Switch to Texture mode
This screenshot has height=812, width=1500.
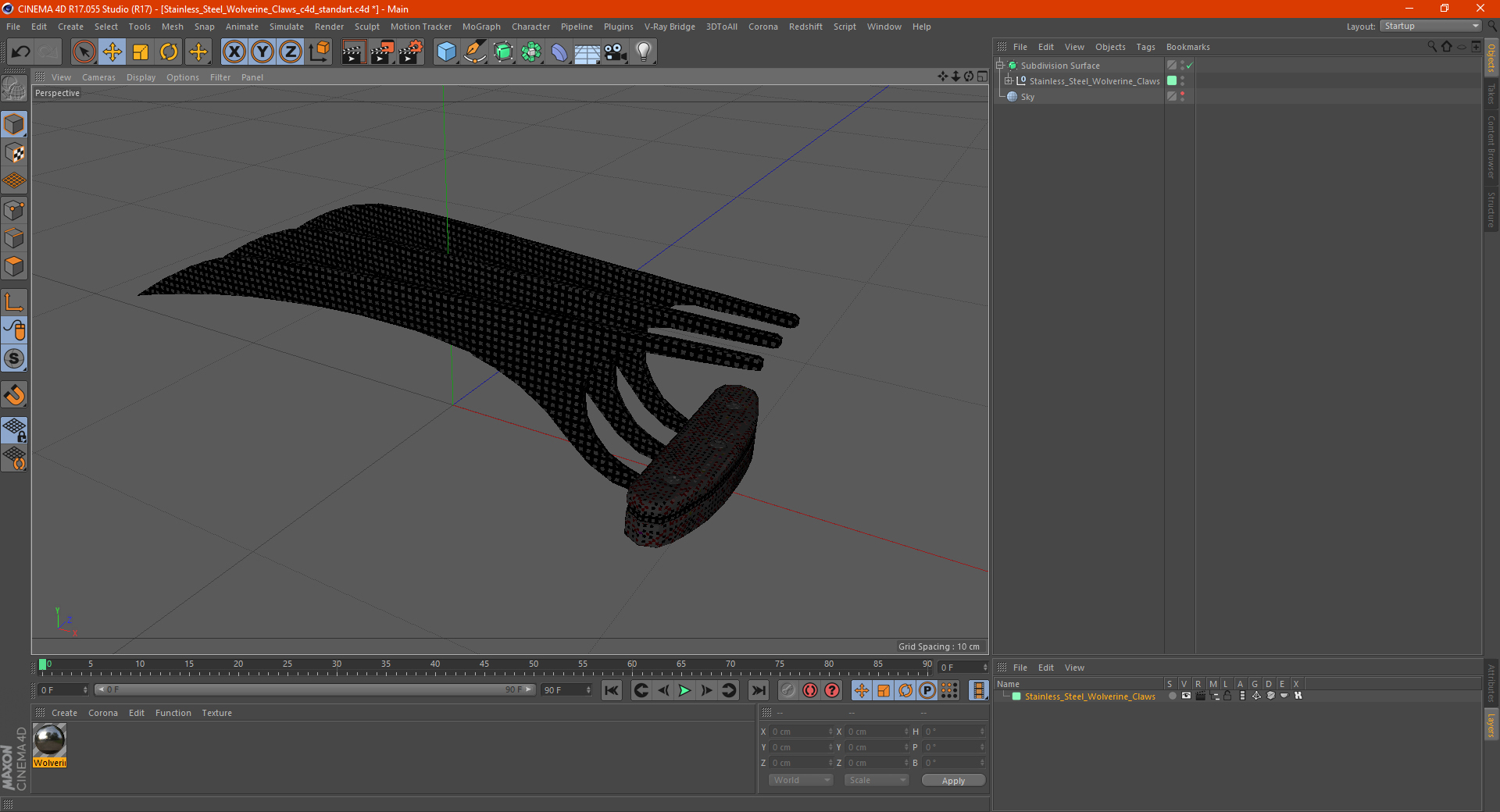coord(14,152)
